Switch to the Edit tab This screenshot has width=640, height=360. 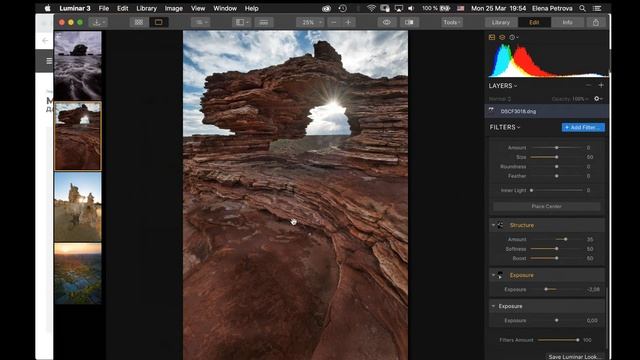[534, 22]
